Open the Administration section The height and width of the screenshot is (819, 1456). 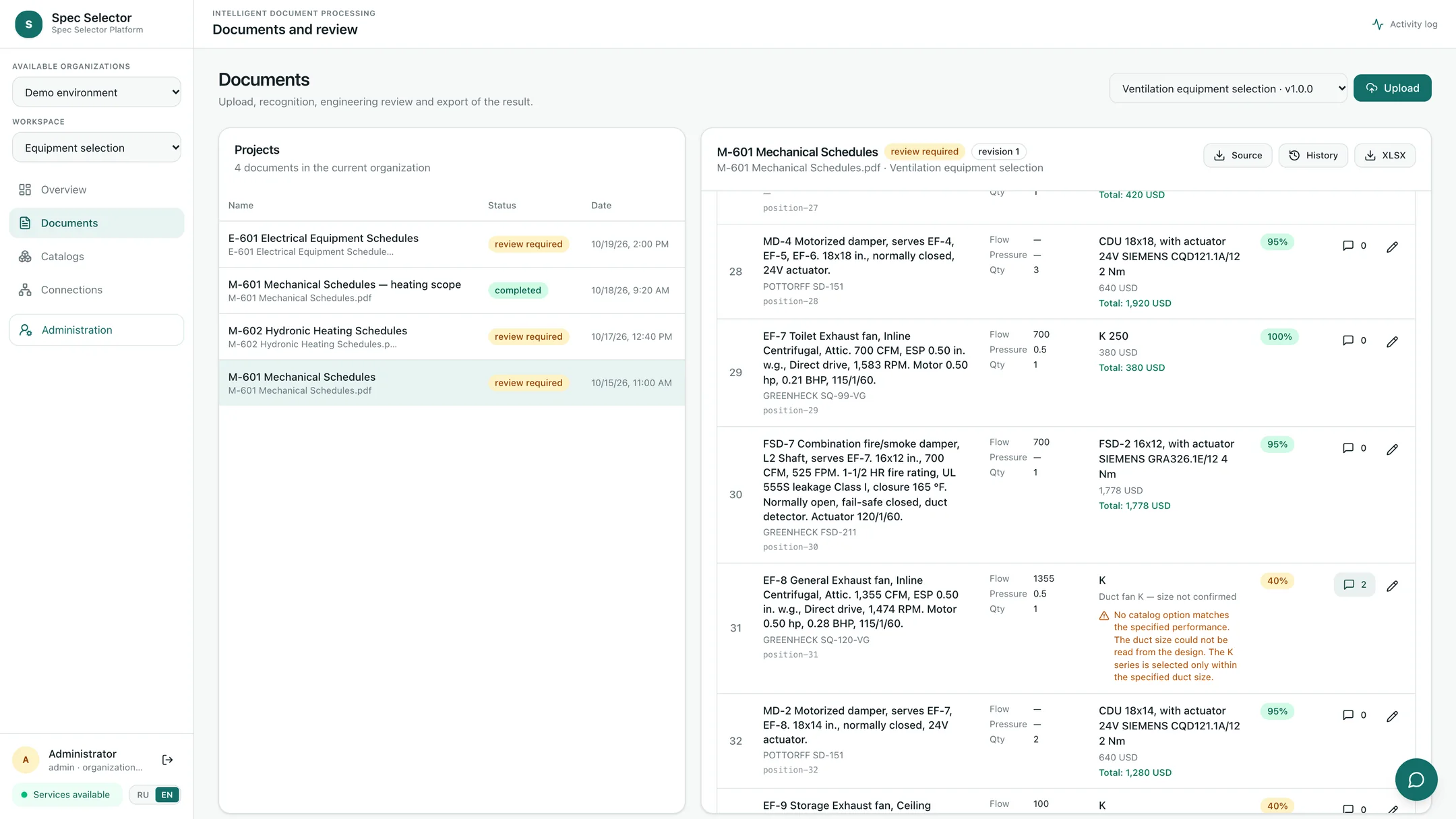tap(96, 330)
